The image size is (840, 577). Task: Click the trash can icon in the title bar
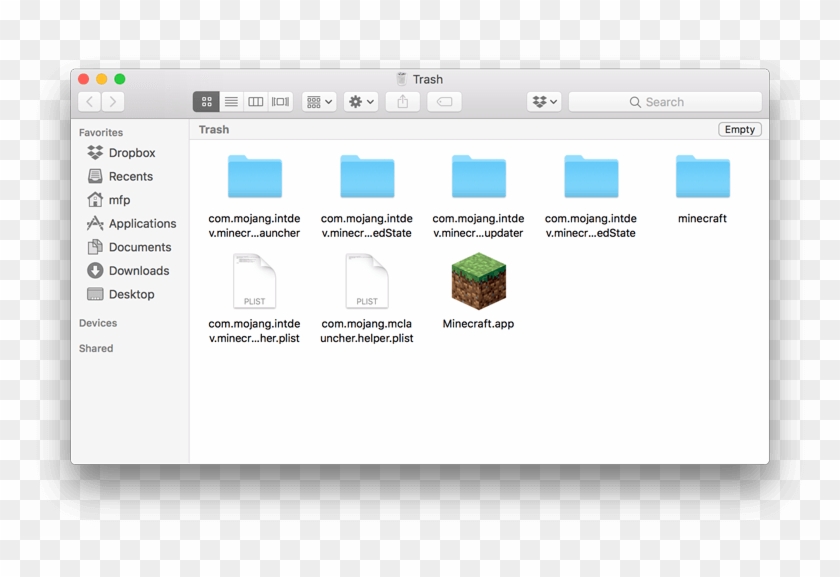tap(401, 79)
